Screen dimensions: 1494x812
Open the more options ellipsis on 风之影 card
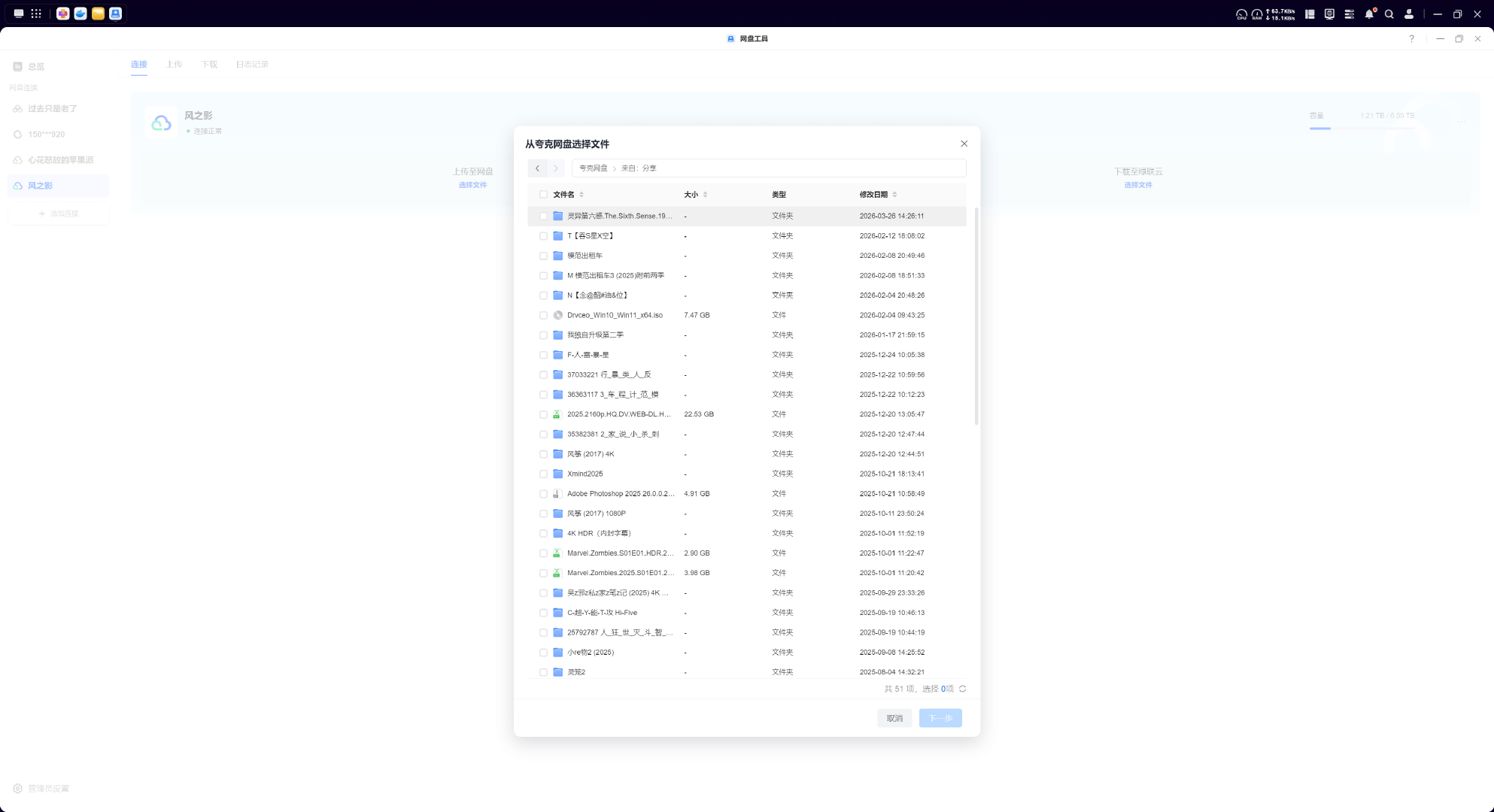(x=1462, y=121)
